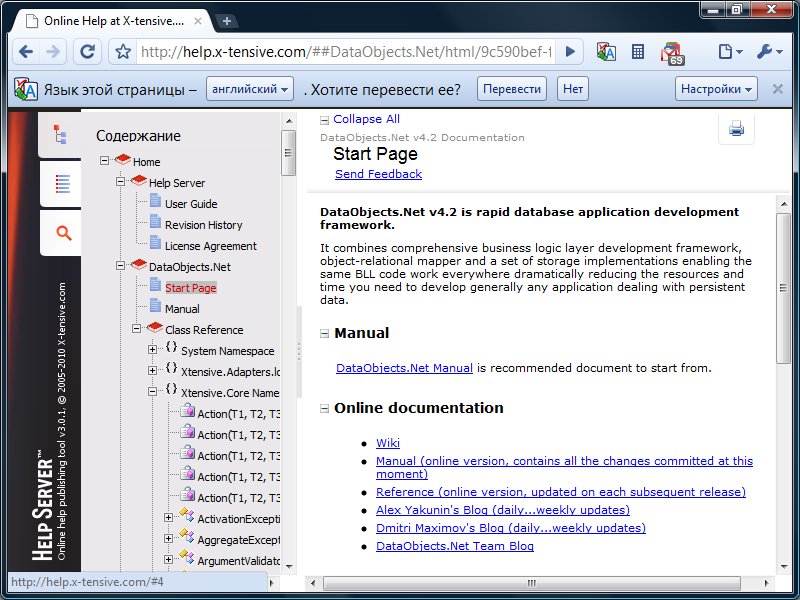Open the page language dropdown 'английский'
The image size is (800, 600).
(x=249, y=89)
